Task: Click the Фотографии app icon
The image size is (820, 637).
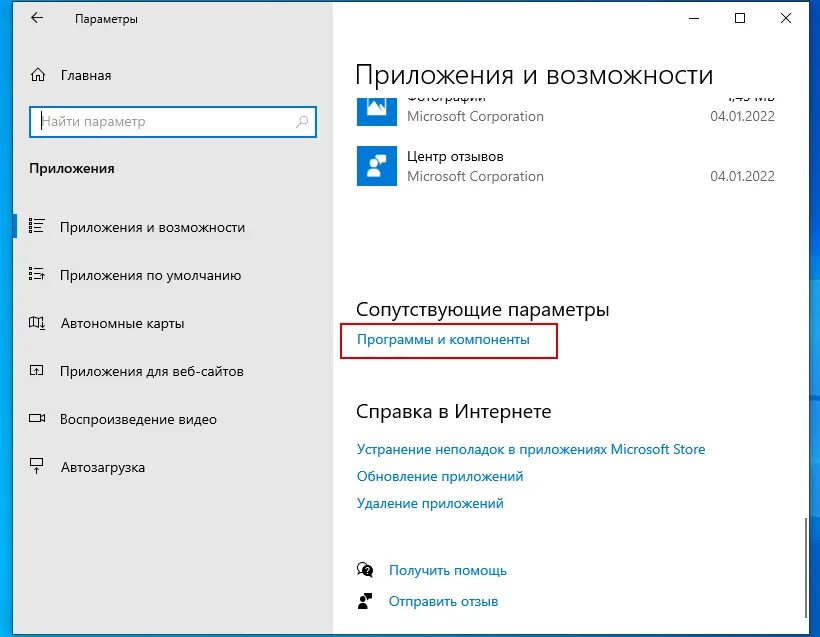Action: click(x=377, y=111)
